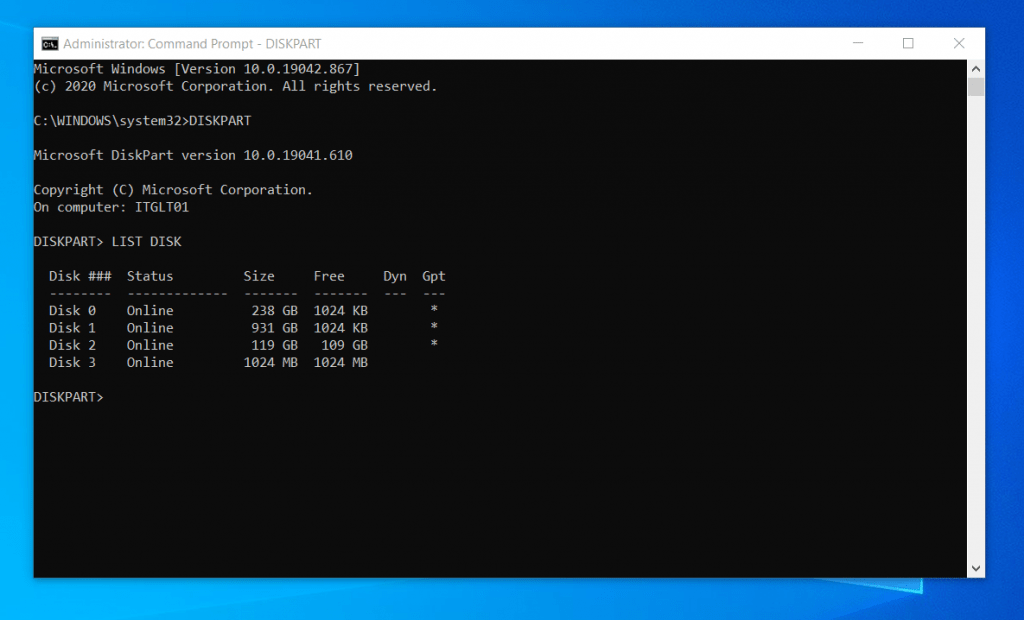Click the 'Disk ###' column header
Viewport: 1024px width, 620px height.
pyautogui.click(x=80, y=276)
